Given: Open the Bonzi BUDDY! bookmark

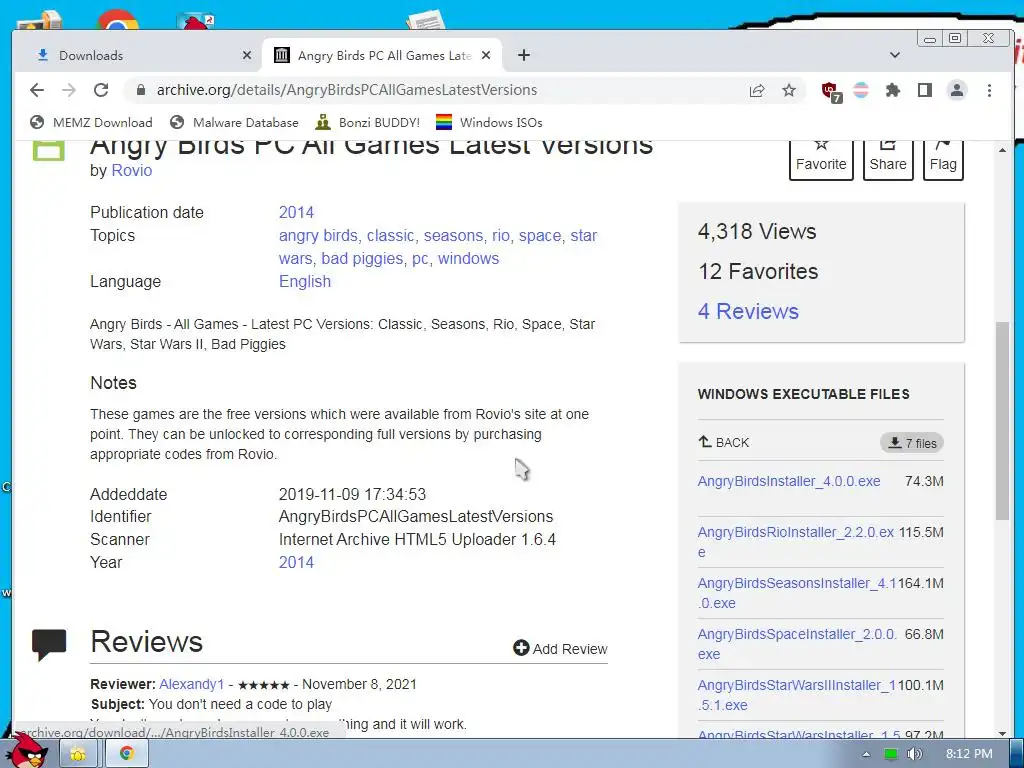Looking at the screenshot, I should coord(367,123).
